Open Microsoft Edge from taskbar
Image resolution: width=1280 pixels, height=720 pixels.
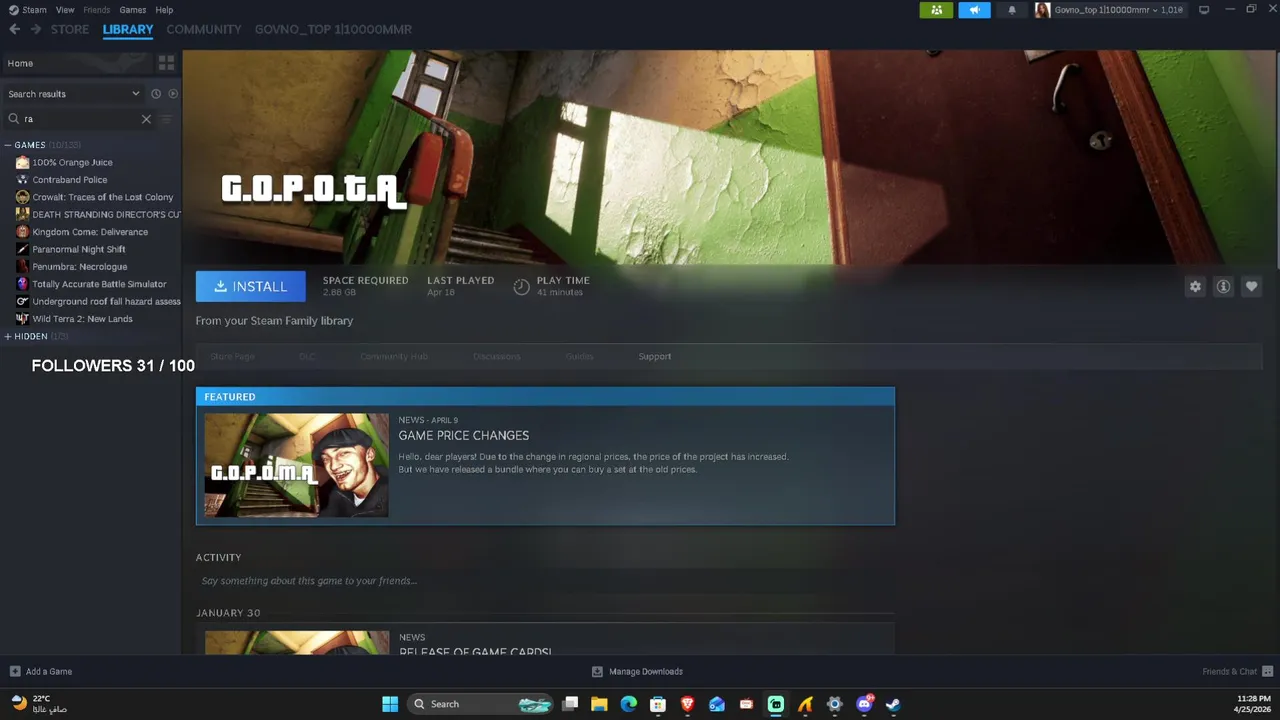(628, 704)
